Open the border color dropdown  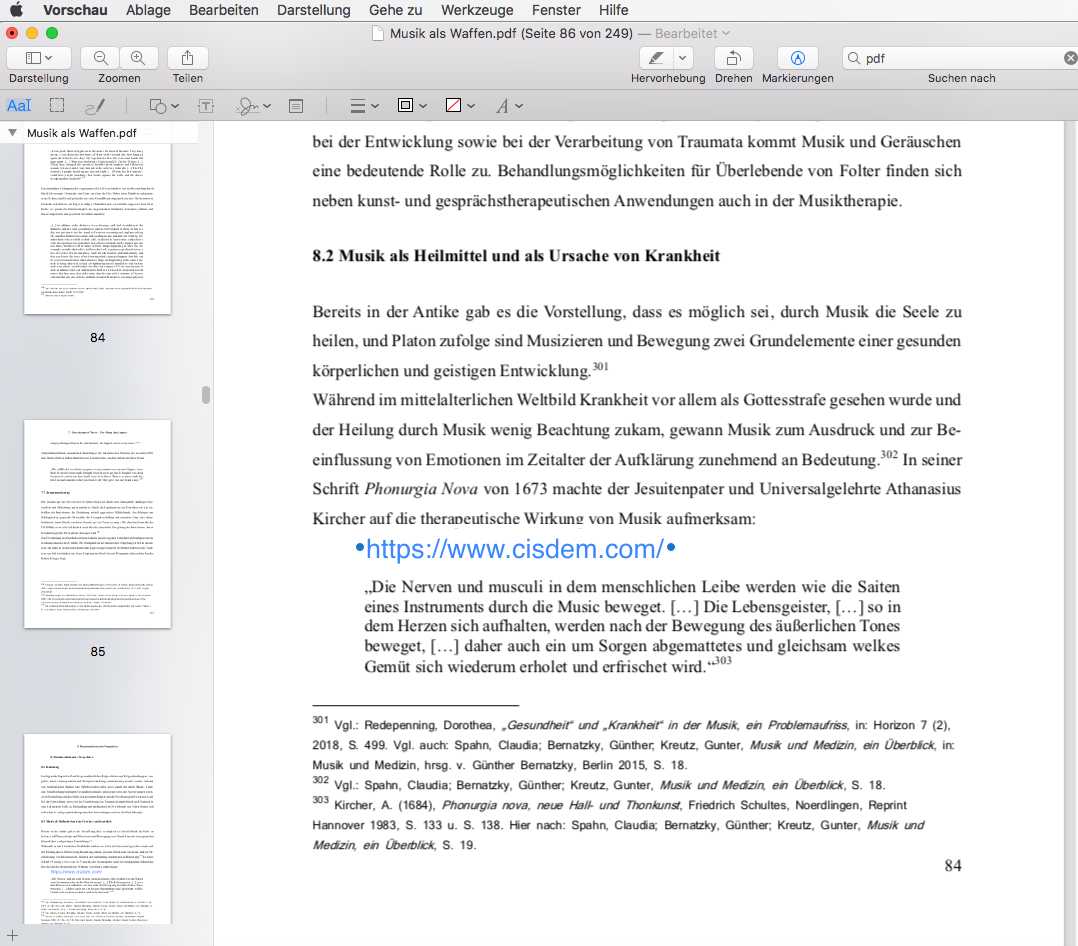click(x=412, y=105)
